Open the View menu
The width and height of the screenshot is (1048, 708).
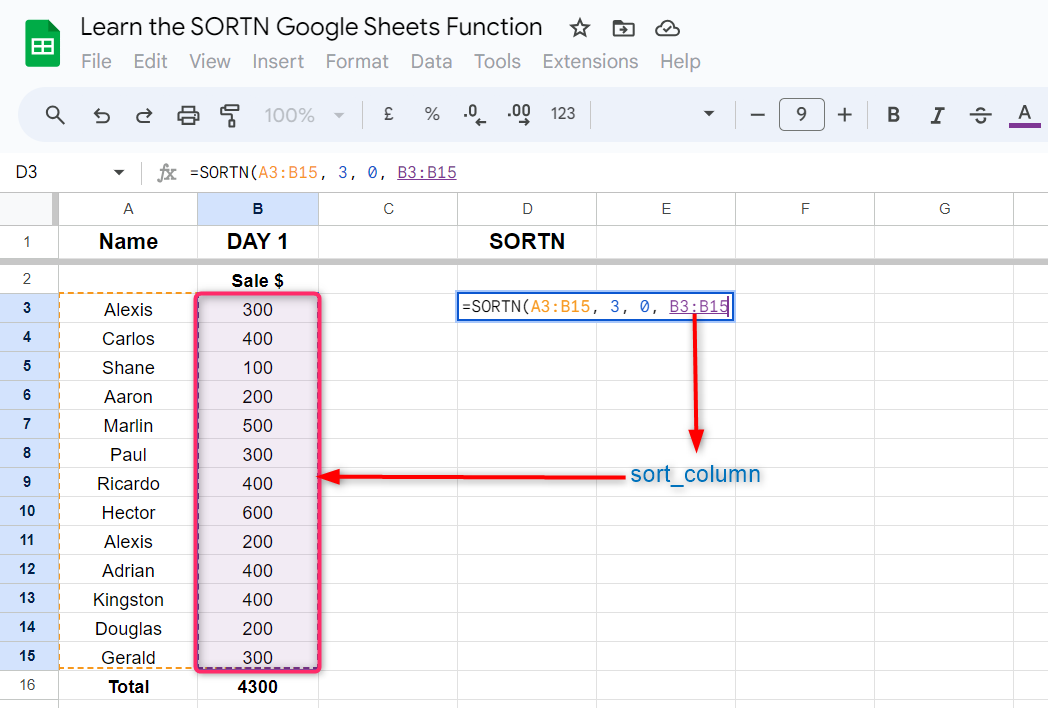210,62
